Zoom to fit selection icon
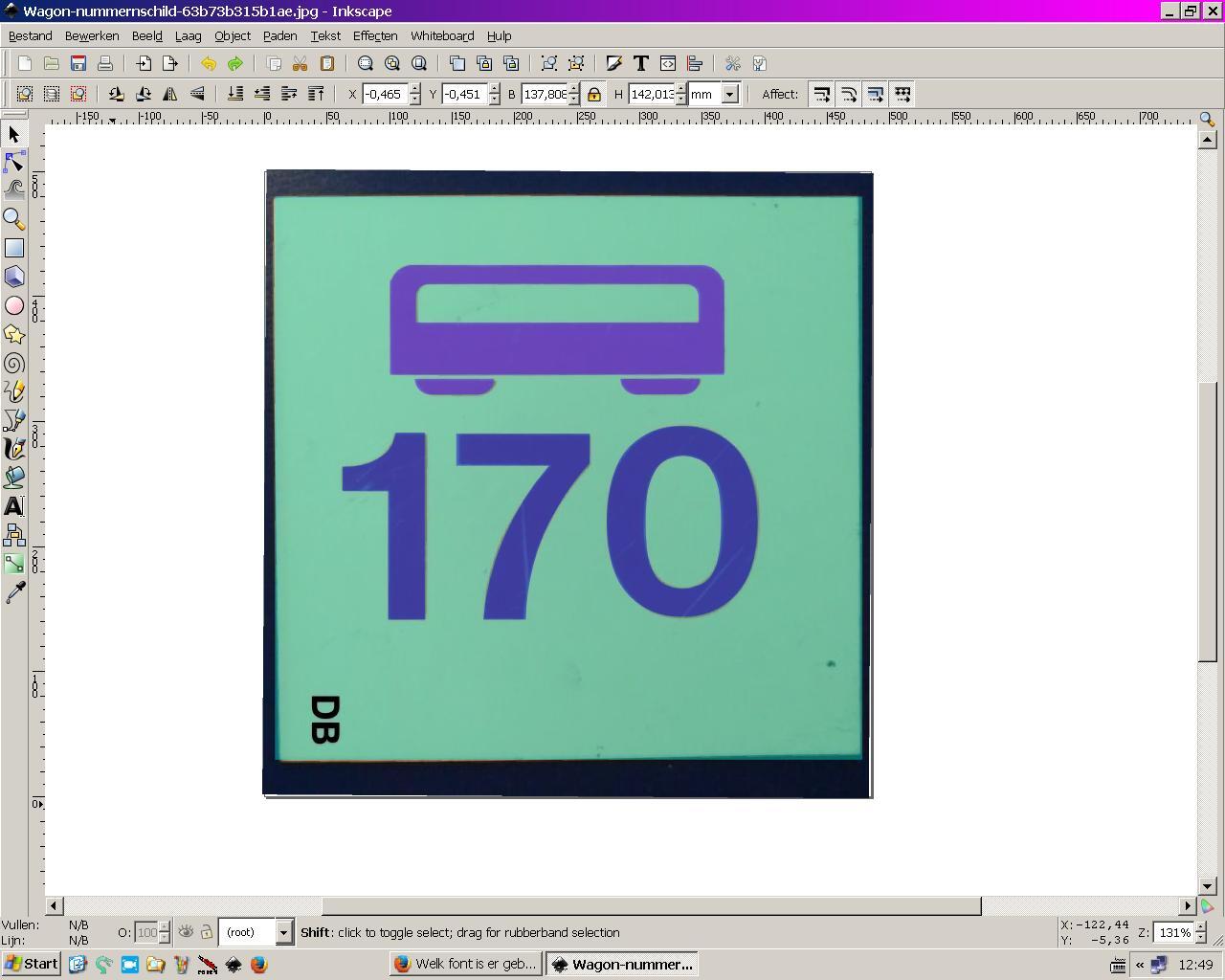The width and height of the screenshot is (1225, 980). [366, 64]
